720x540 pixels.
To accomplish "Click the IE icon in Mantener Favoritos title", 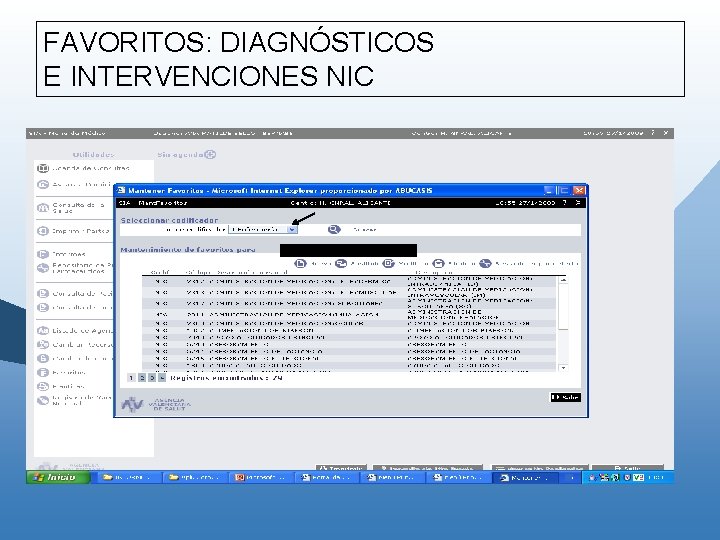I will (x=121, y=190).
